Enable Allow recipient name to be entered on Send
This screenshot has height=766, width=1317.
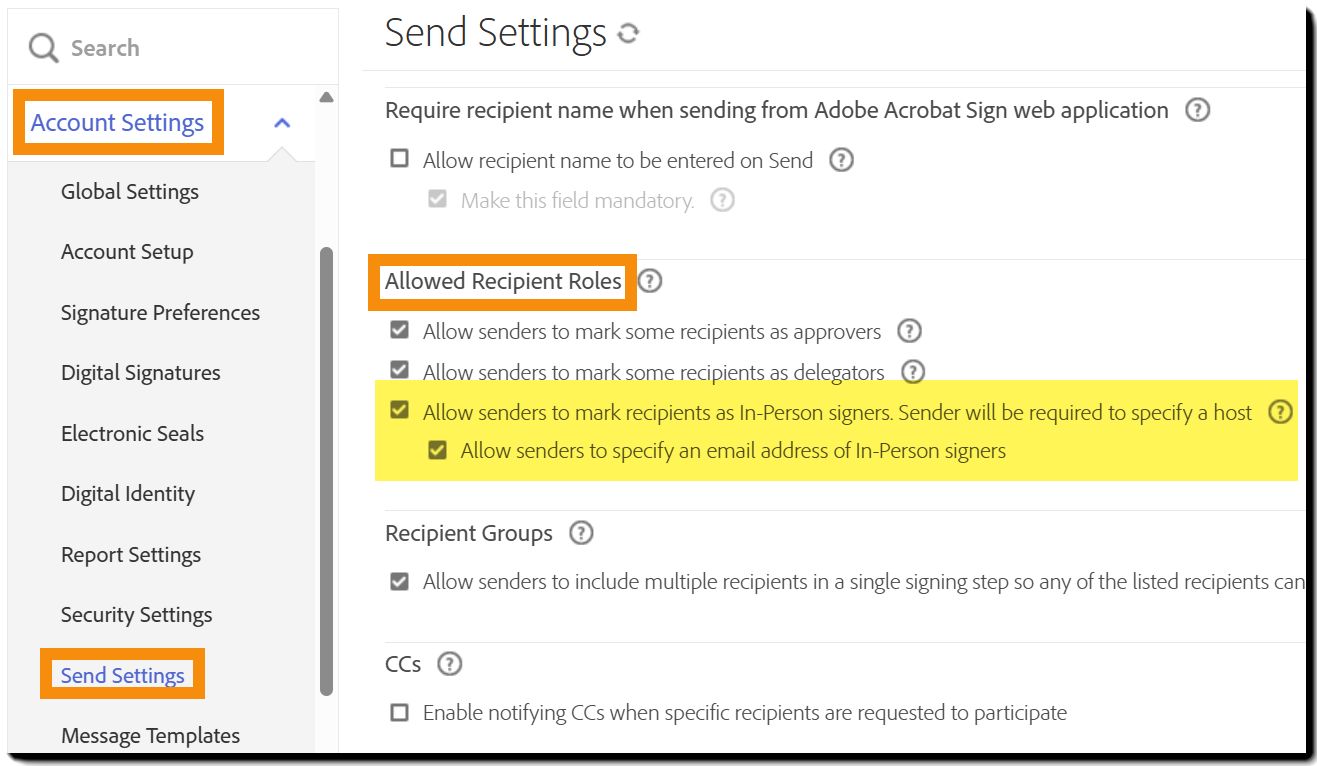(x=400, y=159)
